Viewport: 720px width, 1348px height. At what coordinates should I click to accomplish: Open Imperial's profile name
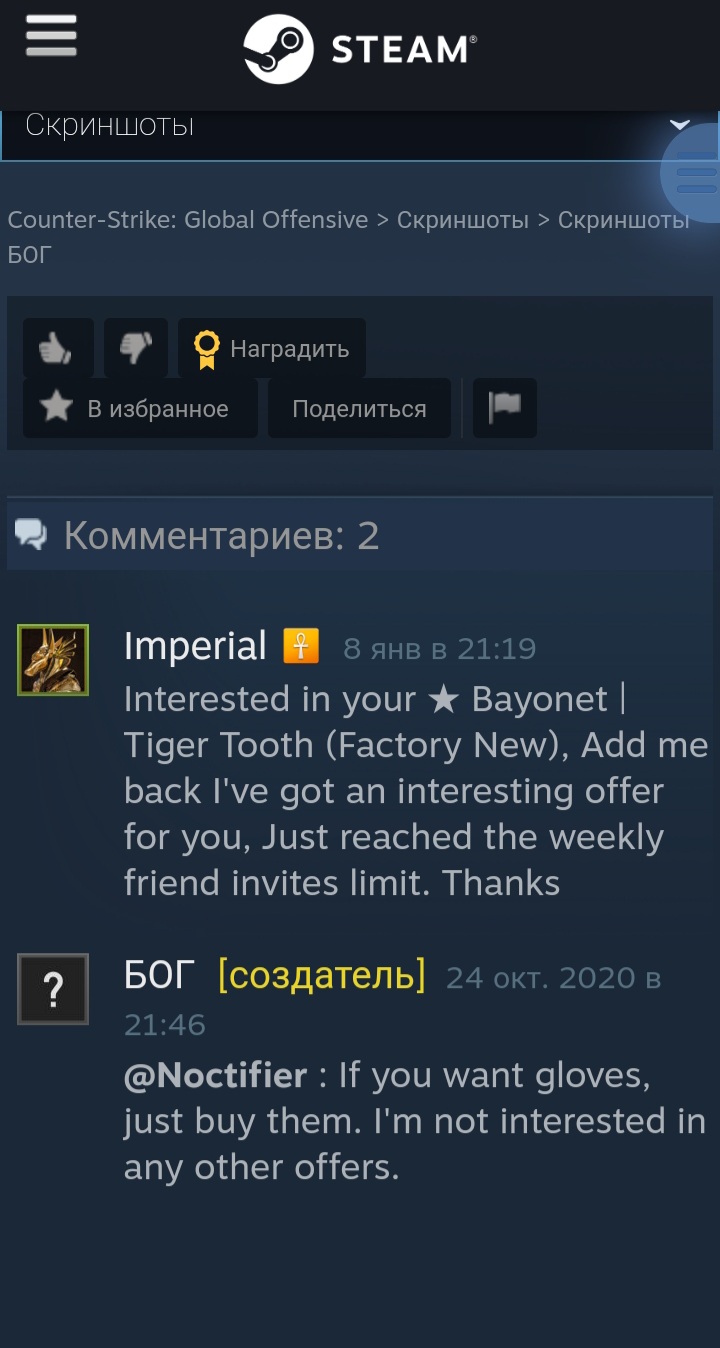point(195,647)
